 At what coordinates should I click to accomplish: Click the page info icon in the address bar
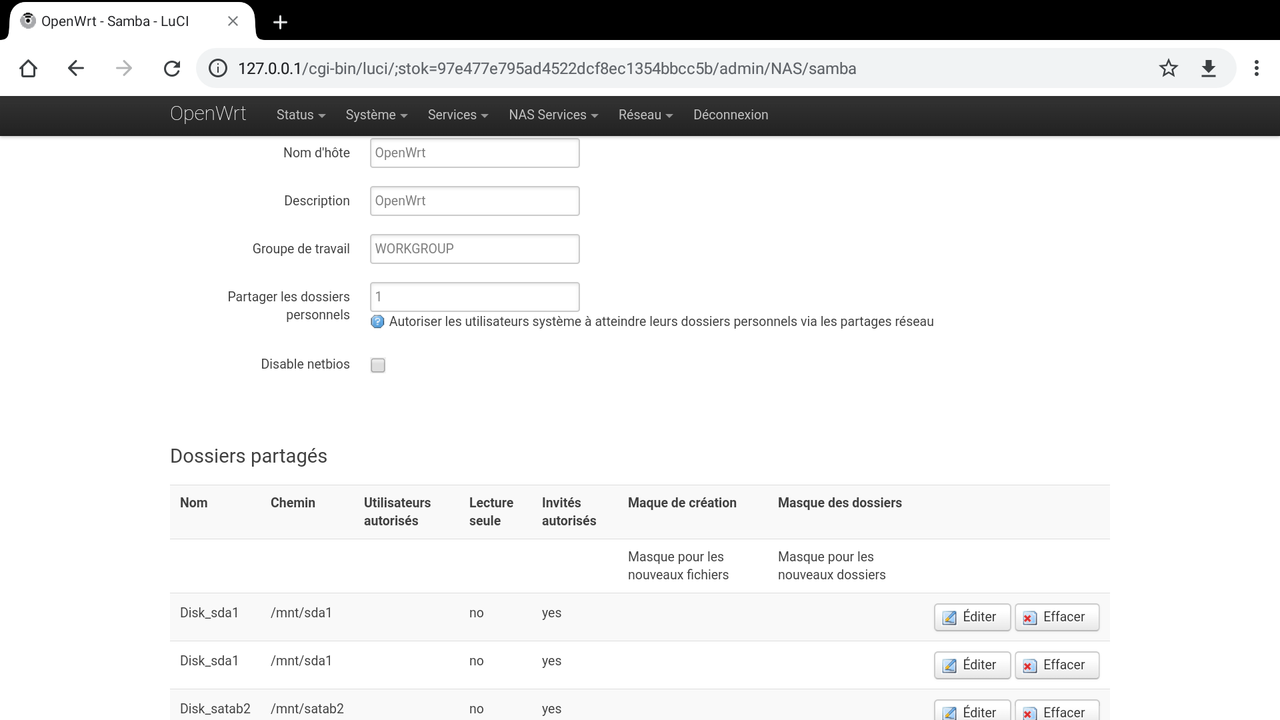tap(218, 68)
